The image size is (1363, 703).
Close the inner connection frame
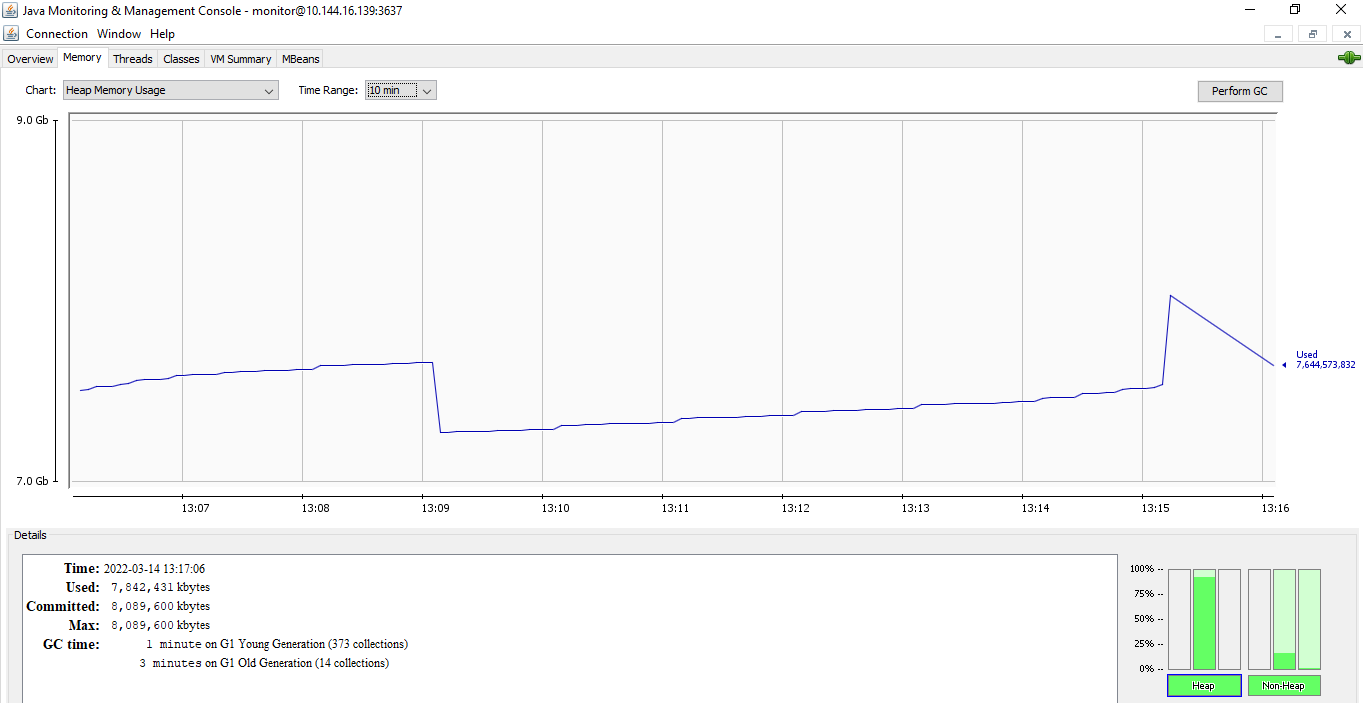click(x=1346, y=34)
